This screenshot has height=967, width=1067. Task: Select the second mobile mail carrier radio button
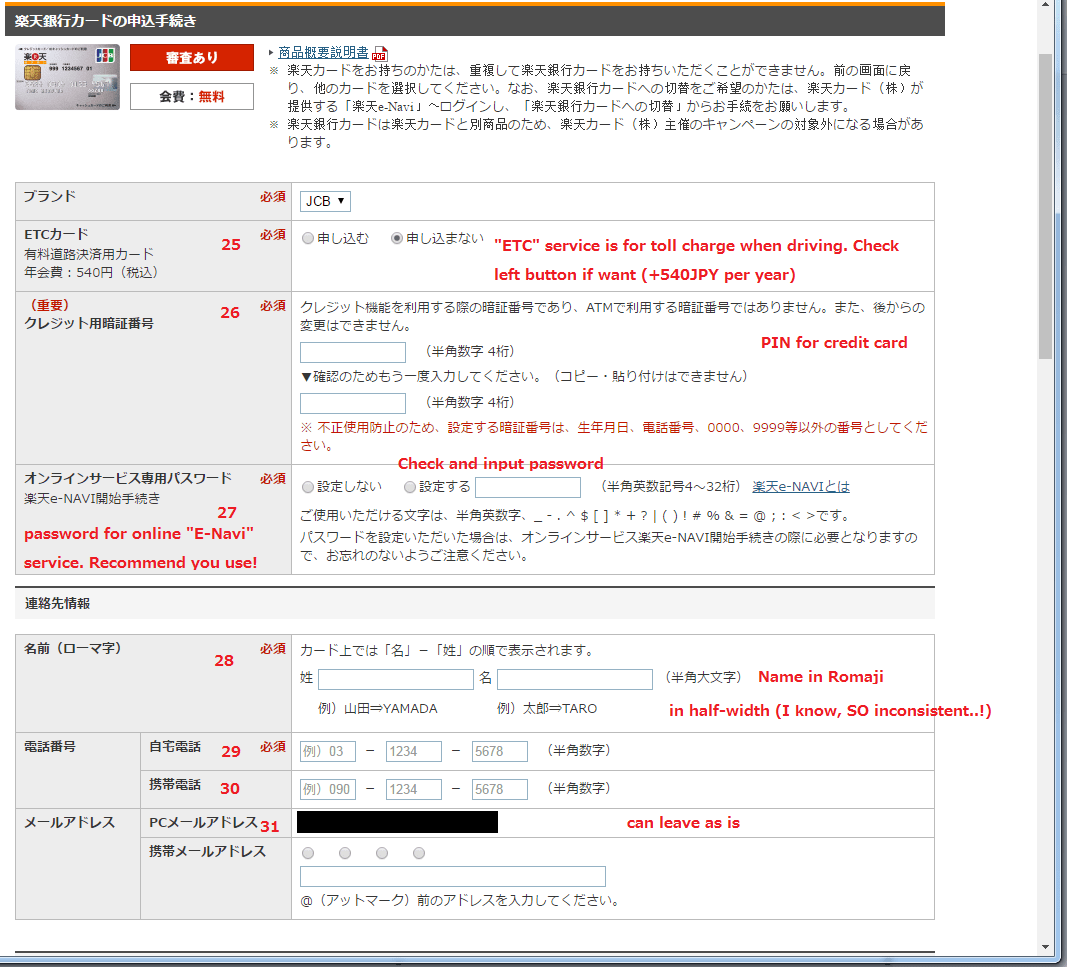coord(345,853)
